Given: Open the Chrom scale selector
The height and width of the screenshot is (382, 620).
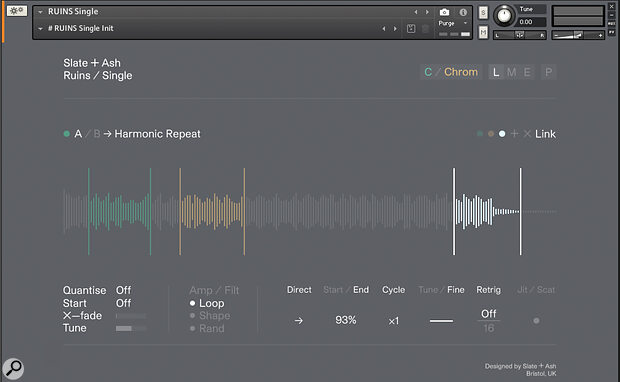Looking at the screenshot, I should point(461,72).
